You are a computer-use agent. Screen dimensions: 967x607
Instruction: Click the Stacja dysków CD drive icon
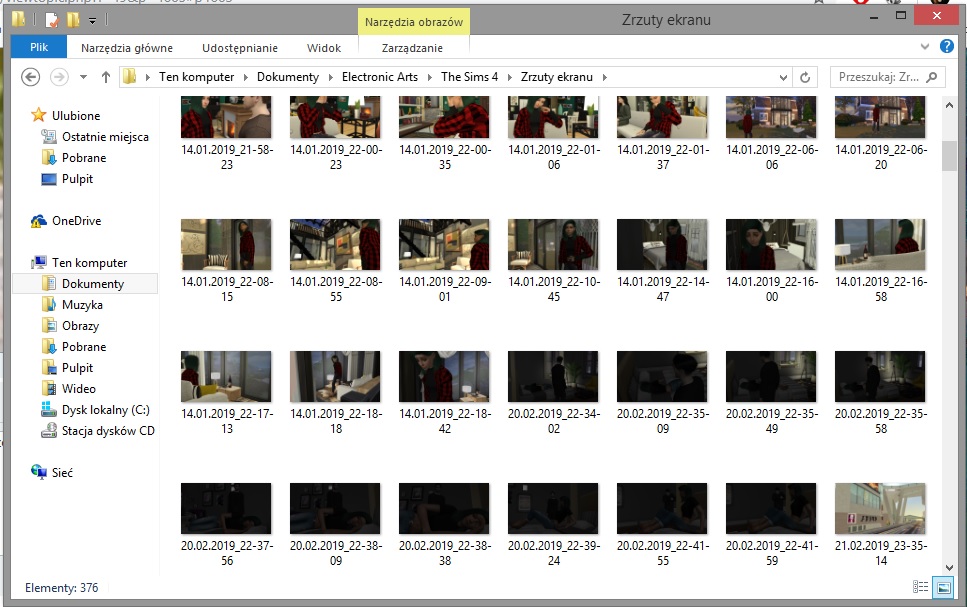tap(49, 430)
